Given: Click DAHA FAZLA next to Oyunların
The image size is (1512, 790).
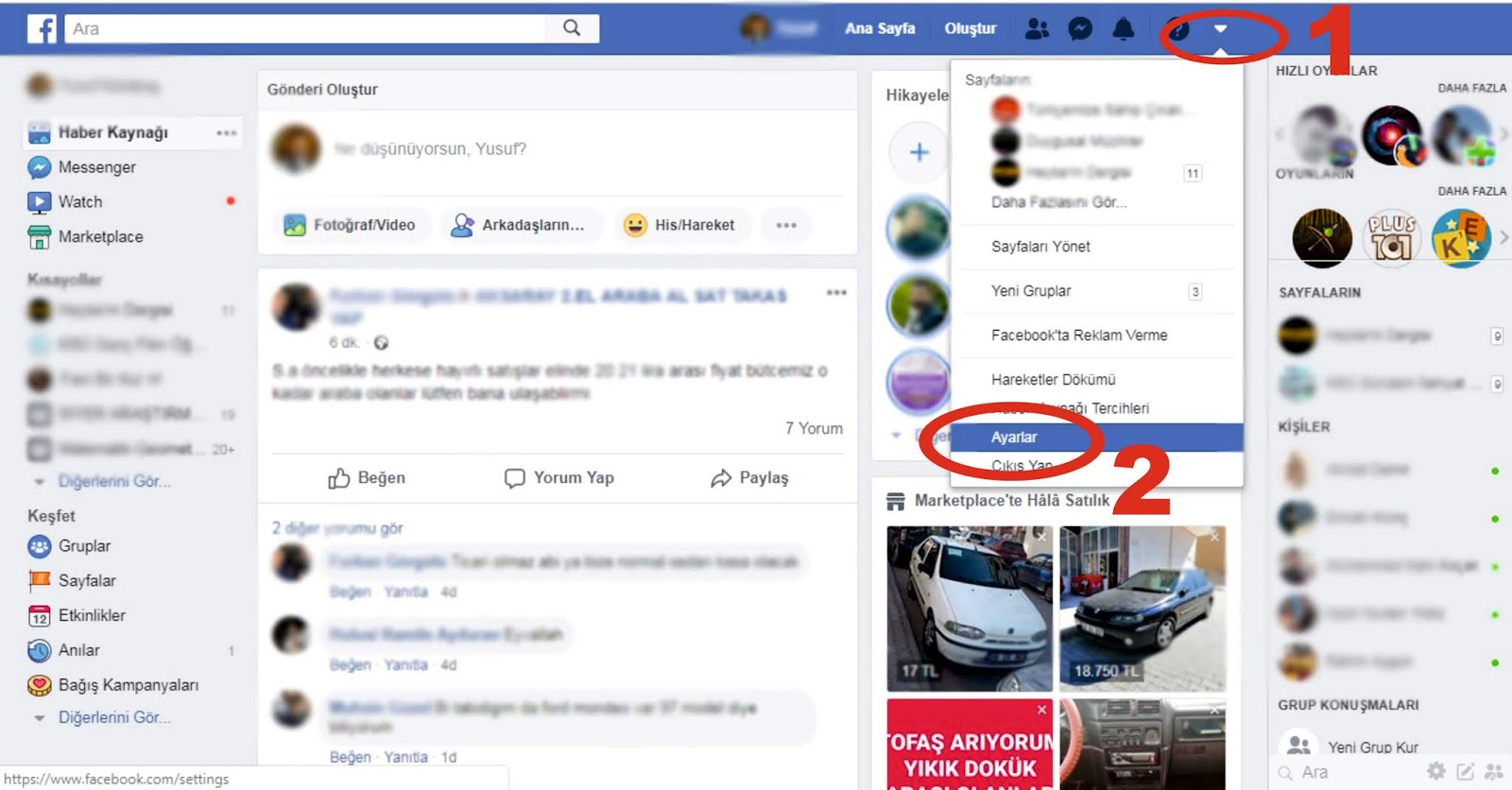Looking at the screenshot, I should (x=1471, y=191).
